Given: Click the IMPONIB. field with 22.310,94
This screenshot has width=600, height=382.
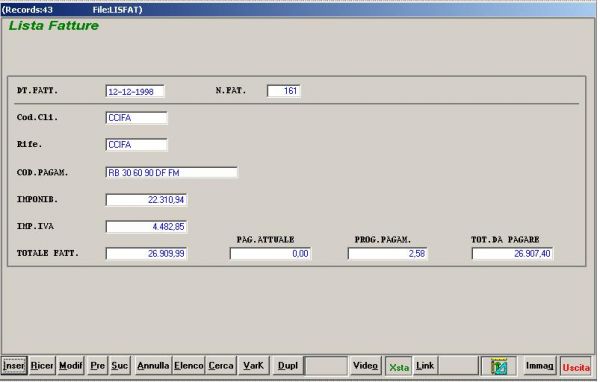Looking at the screenshot, I should [146, 200].
